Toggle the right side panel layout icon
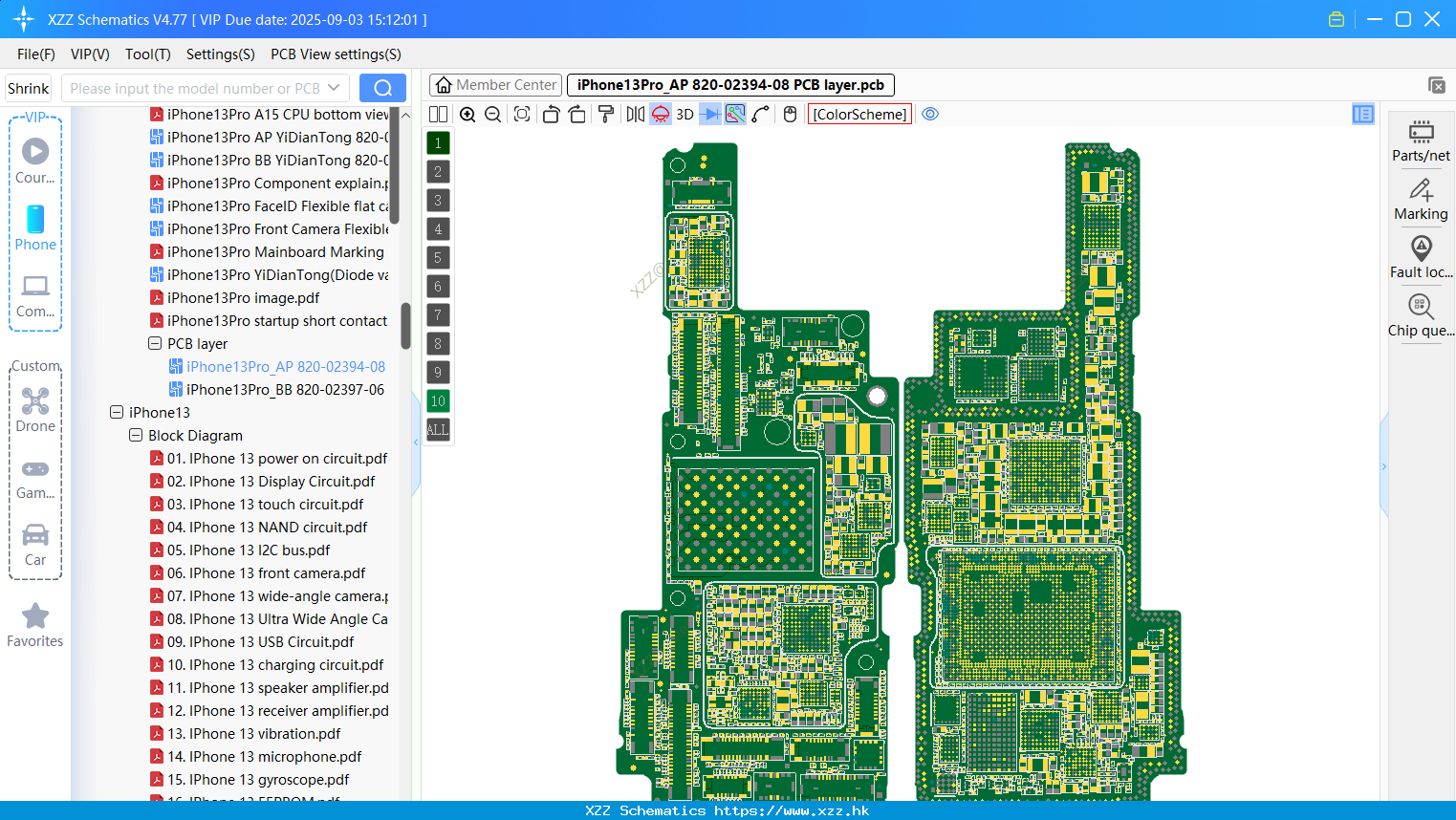1456x820 pixels. click(1363, 114)
